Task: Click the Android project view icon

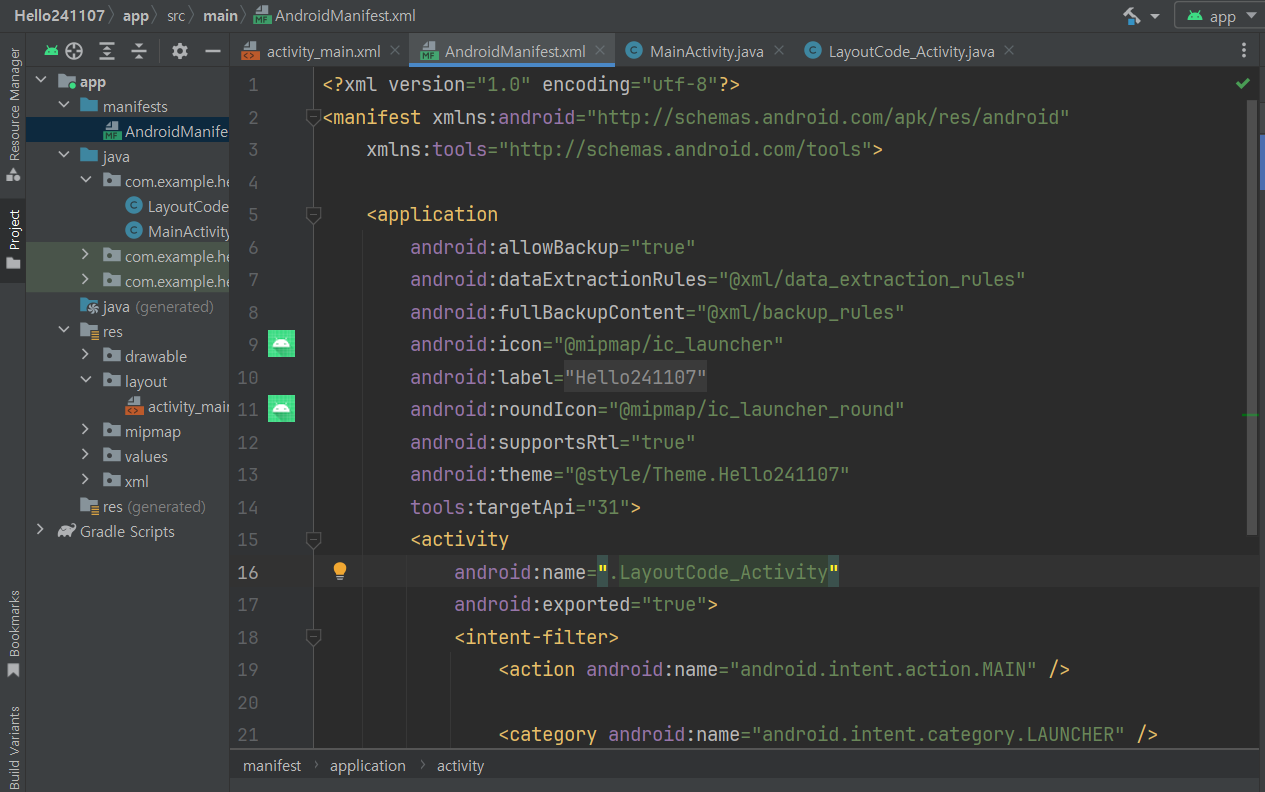Action: [50, 51]
